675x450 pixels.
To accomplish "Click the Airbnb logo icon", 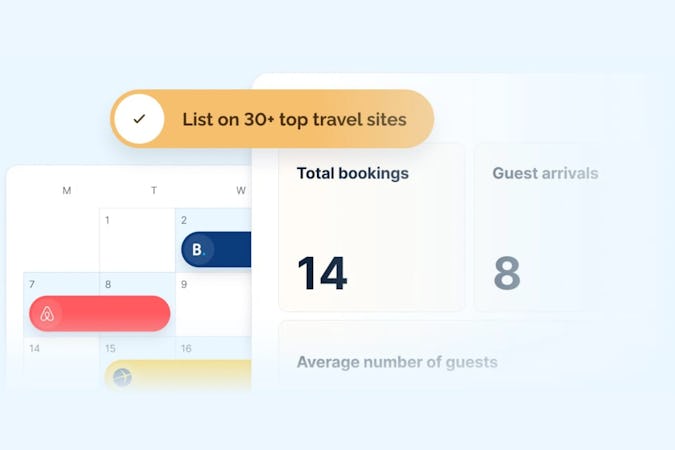I will pyautogui.click(x=46, y=314).
